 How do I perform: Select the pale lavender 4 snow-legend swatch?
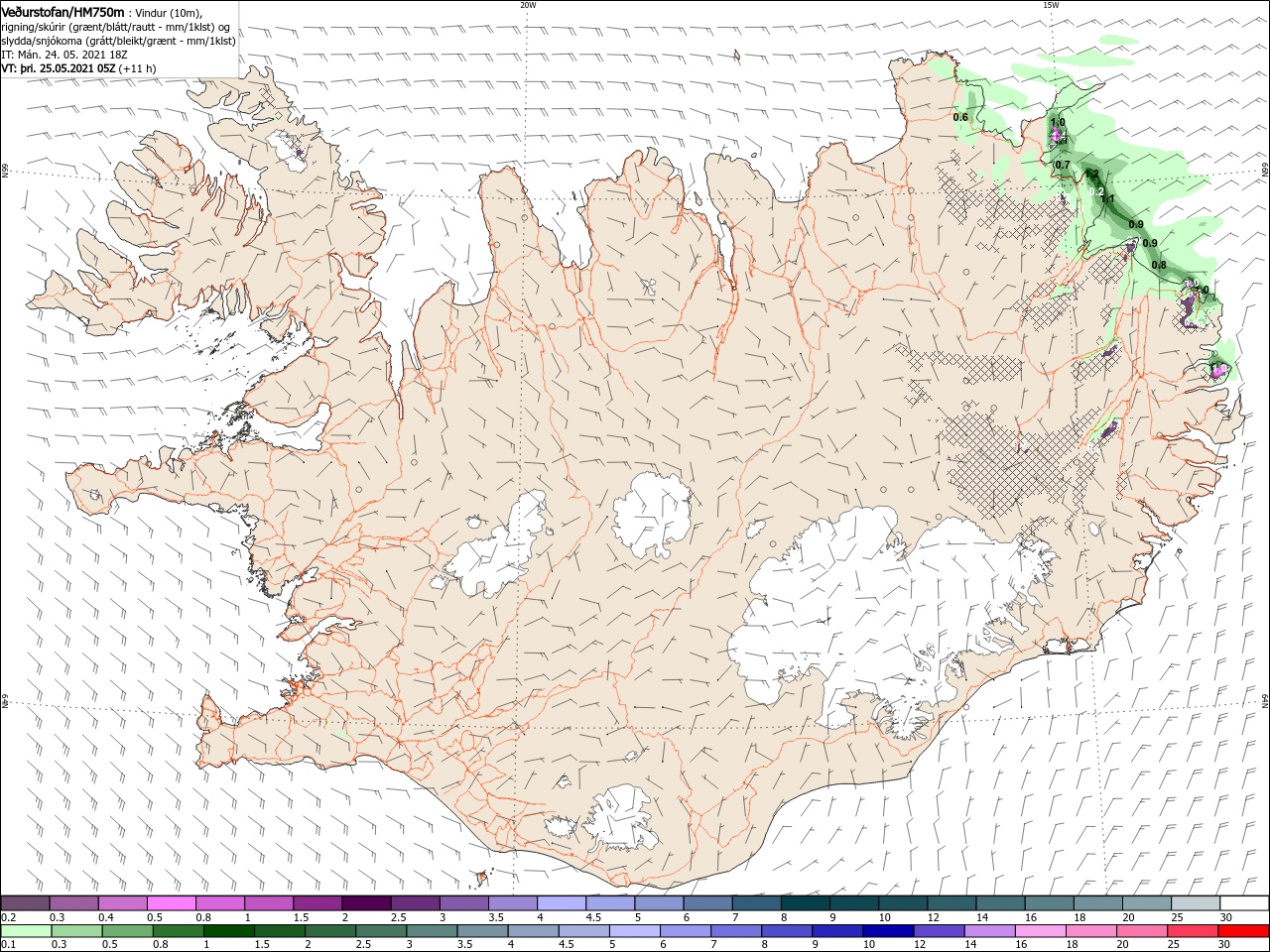561,903
